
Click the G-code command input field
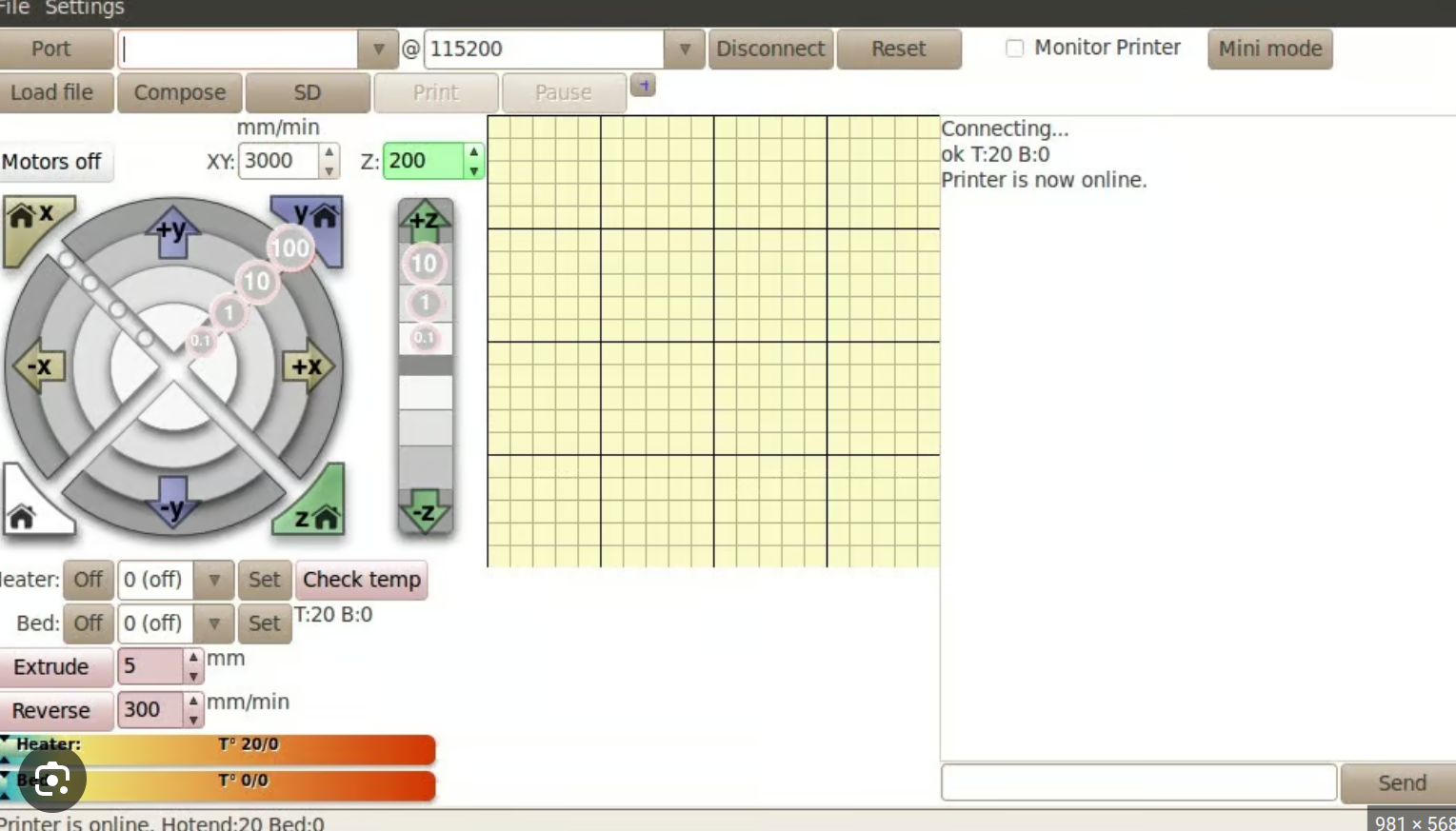pyautogui.click(x=1139, y=782)
